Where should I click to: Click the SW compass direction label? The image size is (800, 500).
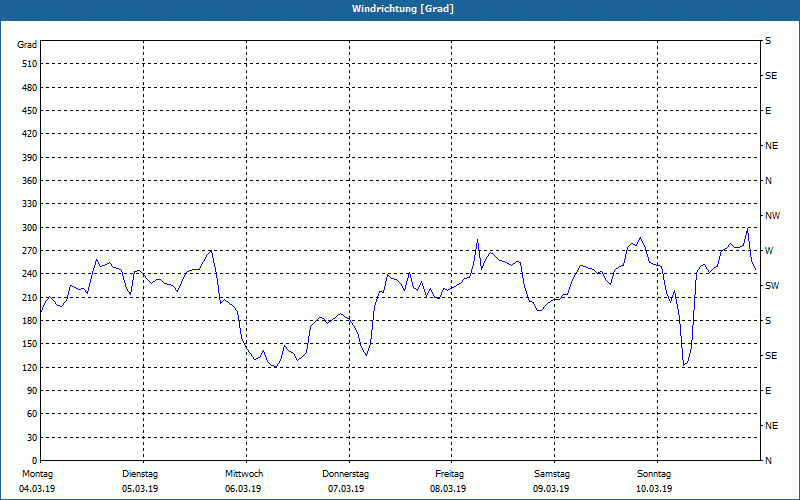[x=772, y=286]
